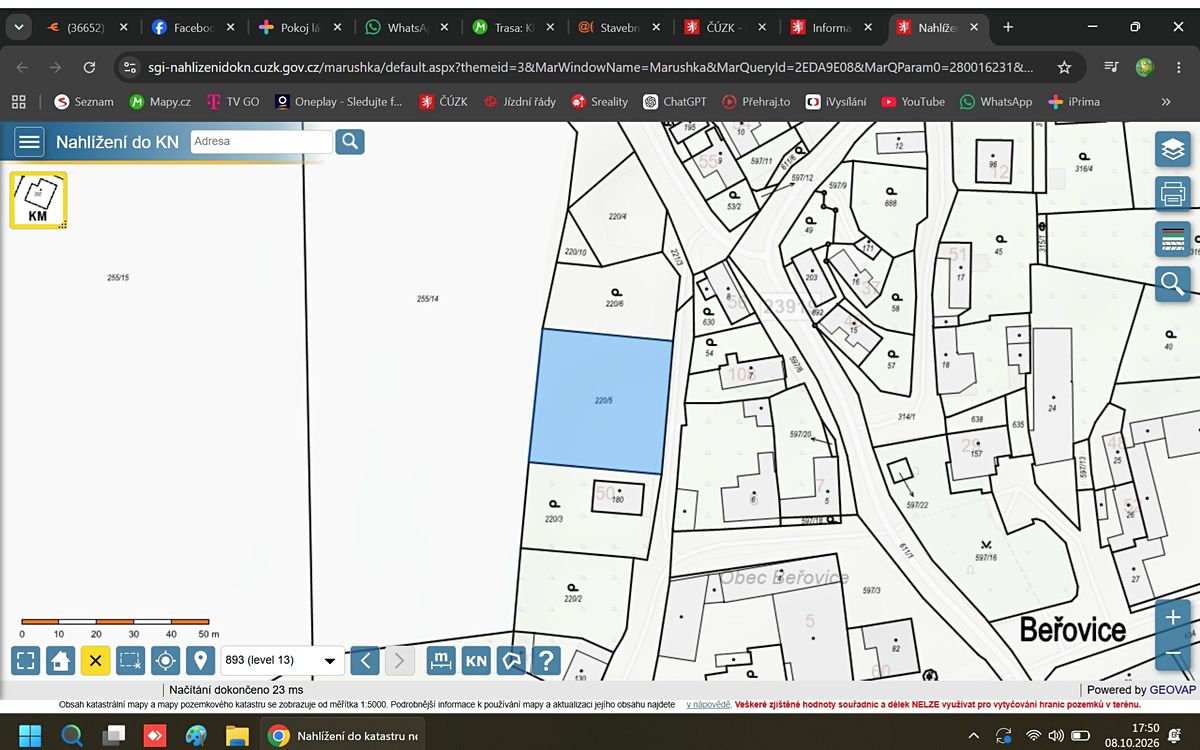Select the distance measurement tool
The width and height of the screenshot is (1200, 750).
coord(441,660)
